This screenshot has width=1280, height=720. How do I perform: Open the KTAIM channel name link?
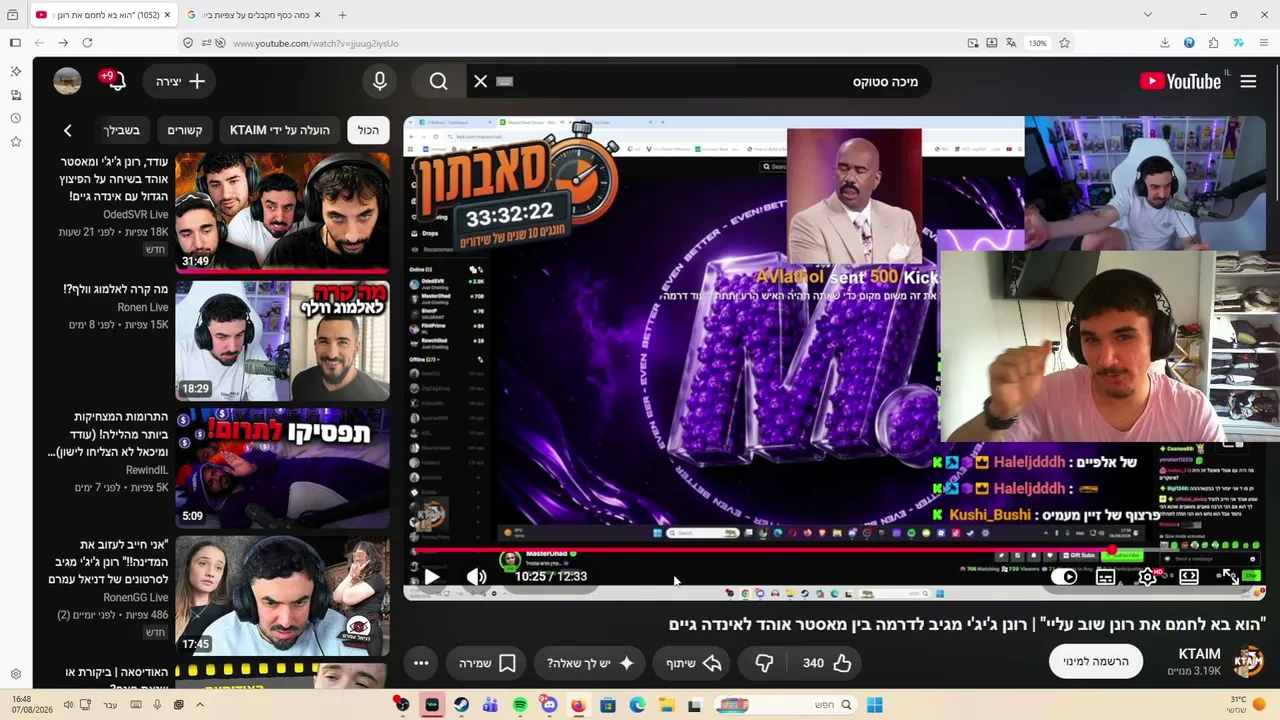click(x=1199, y=654)
